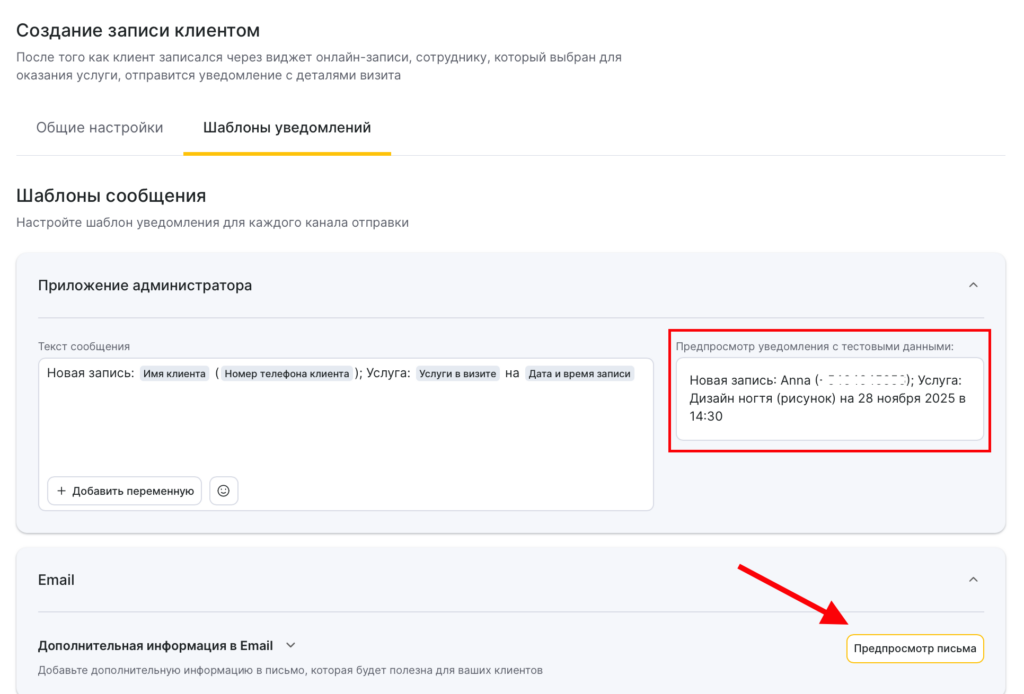
Task: Click the "Добавить переменную" button
Action: (125, 491)
